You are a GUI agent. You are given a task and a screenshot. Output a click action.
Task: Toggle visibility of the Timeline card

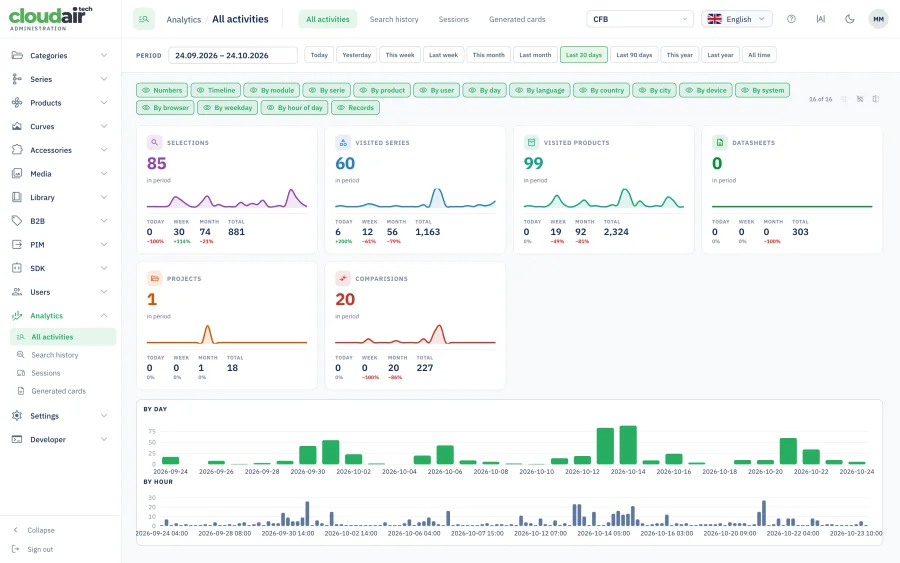click(x=216, y=90)
